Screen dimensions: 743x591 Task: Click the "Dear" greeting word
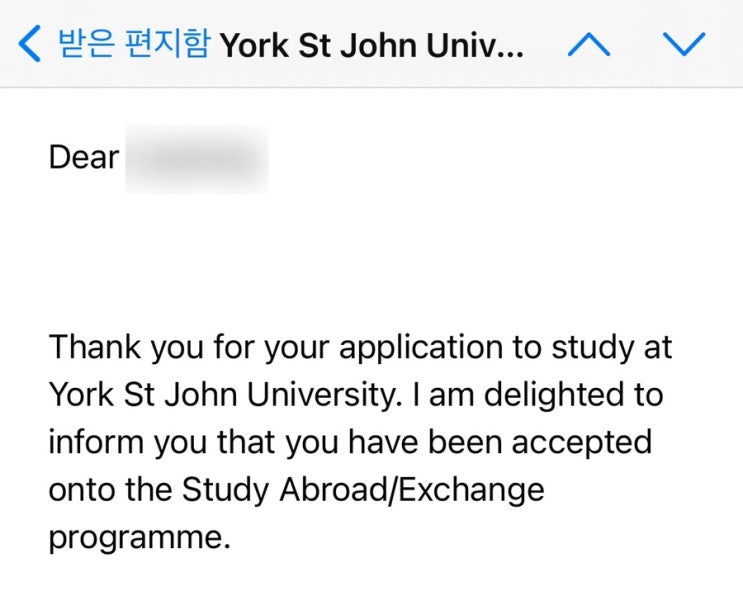[x=84, y=158]
